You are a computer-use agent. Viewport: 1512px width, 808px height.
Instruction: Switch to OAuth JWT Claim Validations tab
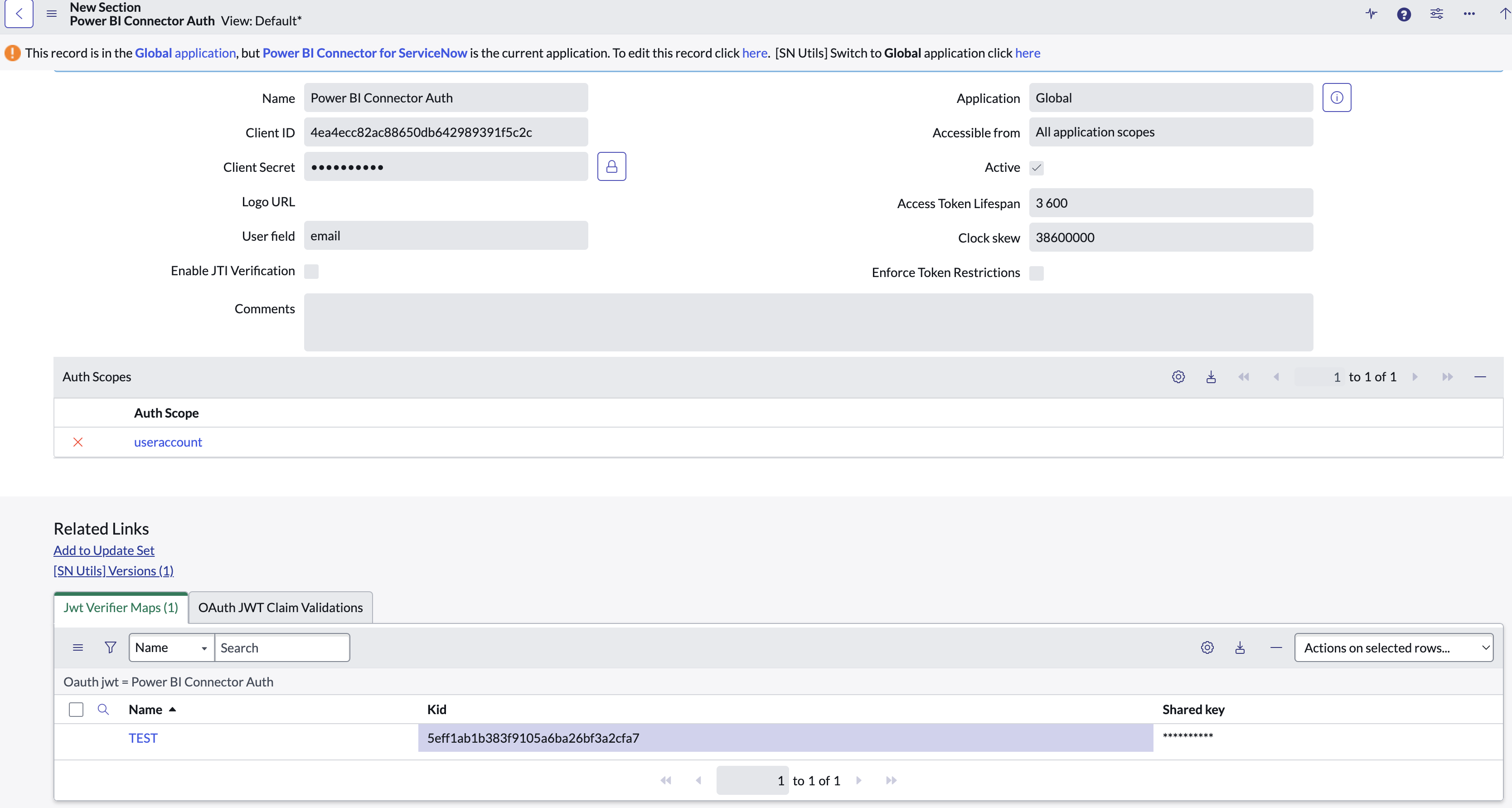(280, 608)
